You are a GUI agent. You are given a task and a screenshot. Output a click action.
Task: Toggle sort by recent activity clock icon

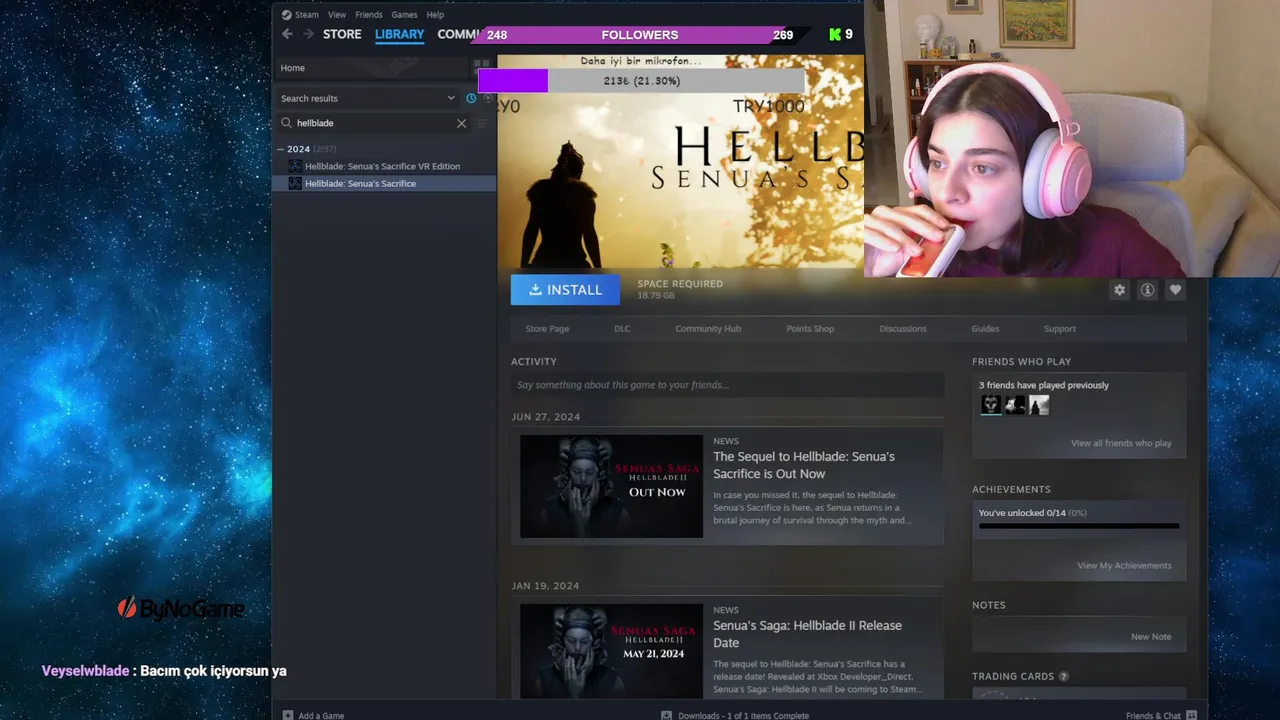point(471,98)
